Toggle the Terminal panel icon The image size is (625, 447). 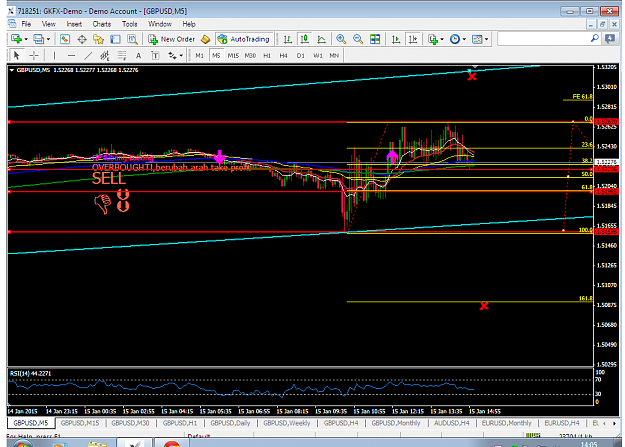coord(115,39)
